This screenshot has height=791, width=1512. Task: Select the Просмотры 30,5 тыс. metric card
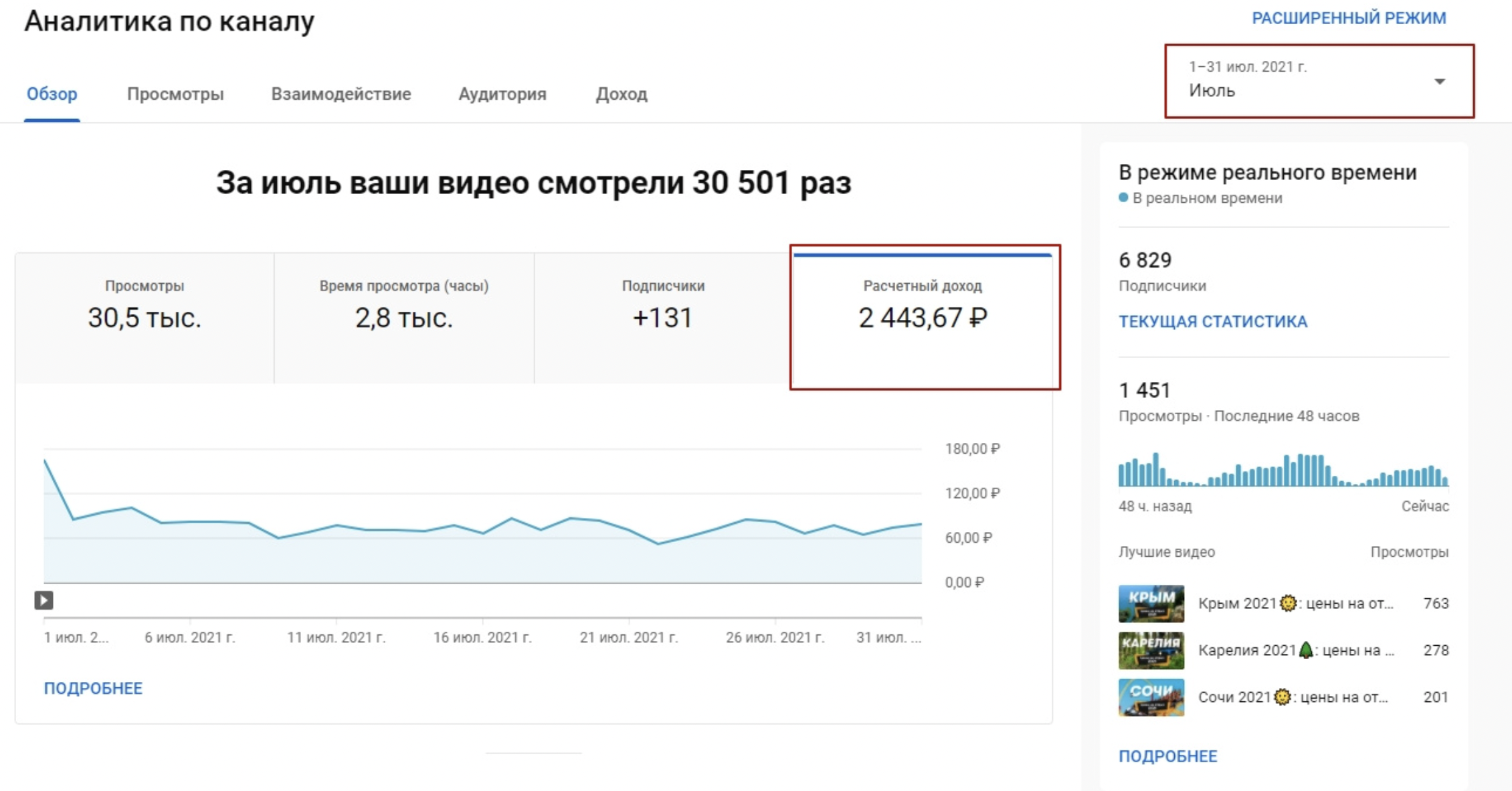(x=145, y=317)
